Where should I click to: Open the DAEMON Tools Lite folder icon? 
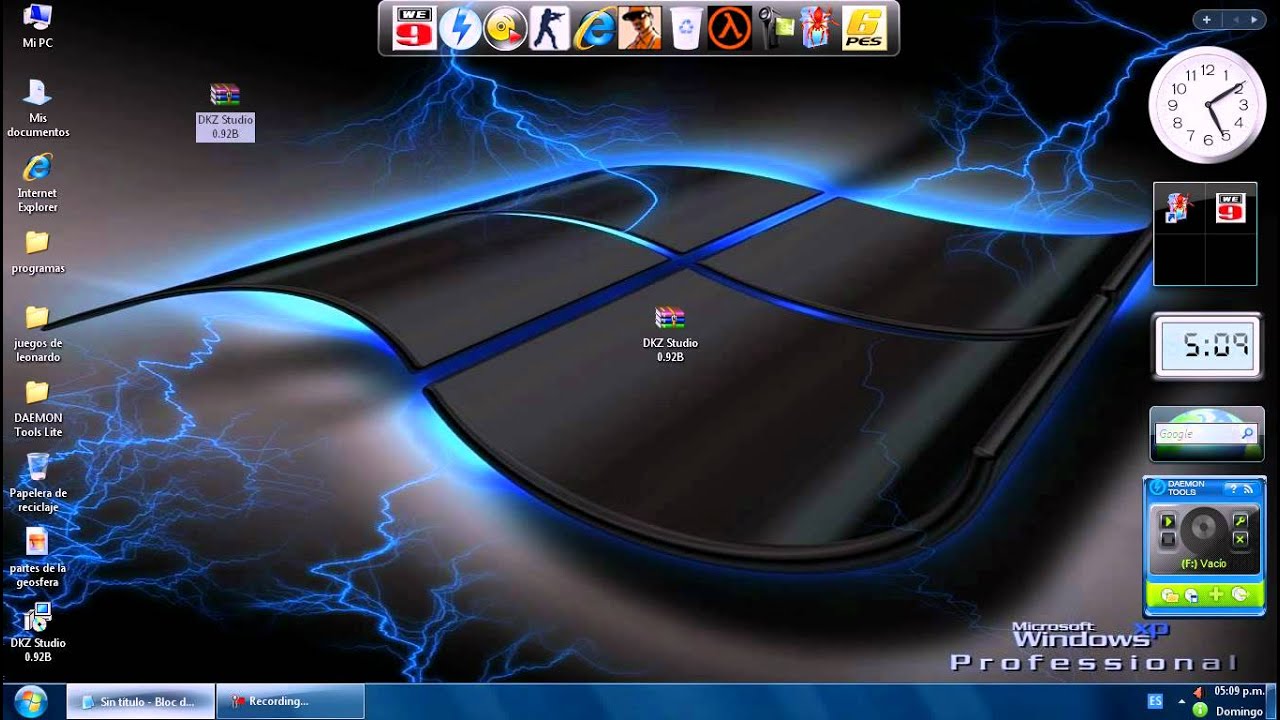click(38, 409)
